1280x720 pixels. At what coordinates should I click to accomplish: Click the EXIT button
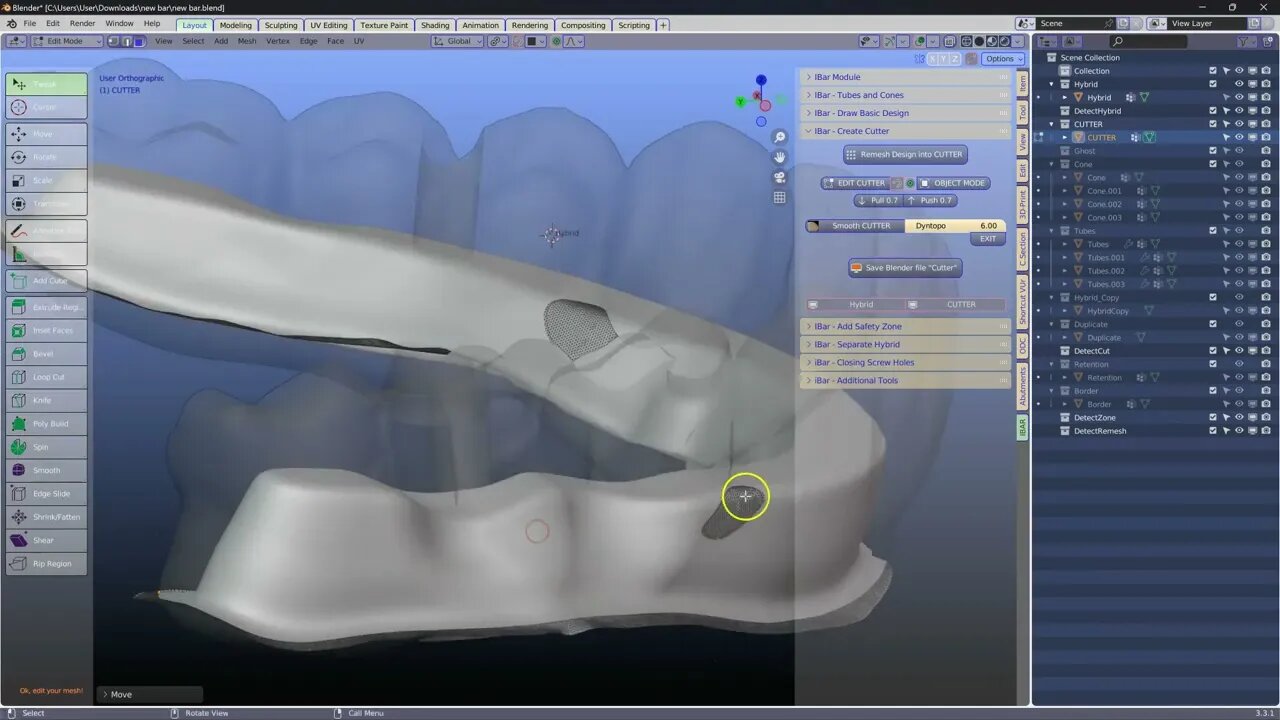(x=988, y=239)
